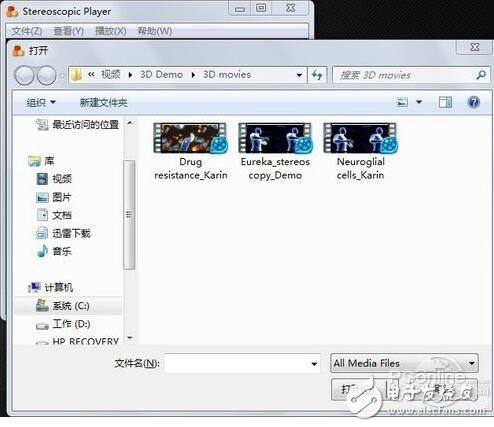
Task: Click the search magnifier icon
Action: pyautogui.click(x=481, y=75)
